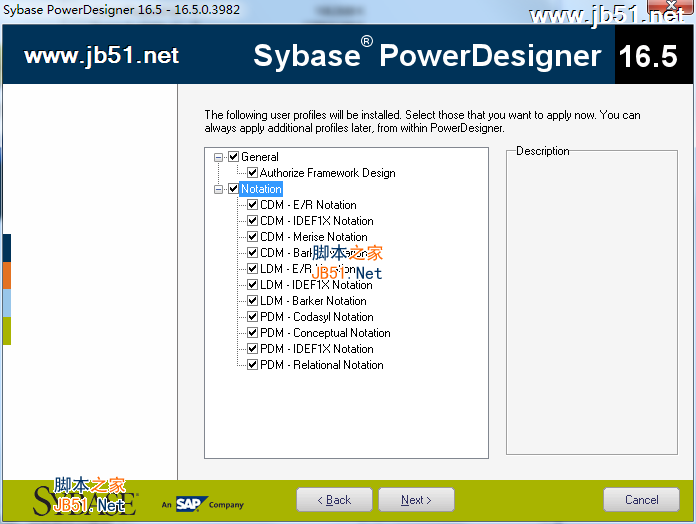696x524 pixels.
Task: Toggle Authorize Framework Design checkbox
Action: 252,173
